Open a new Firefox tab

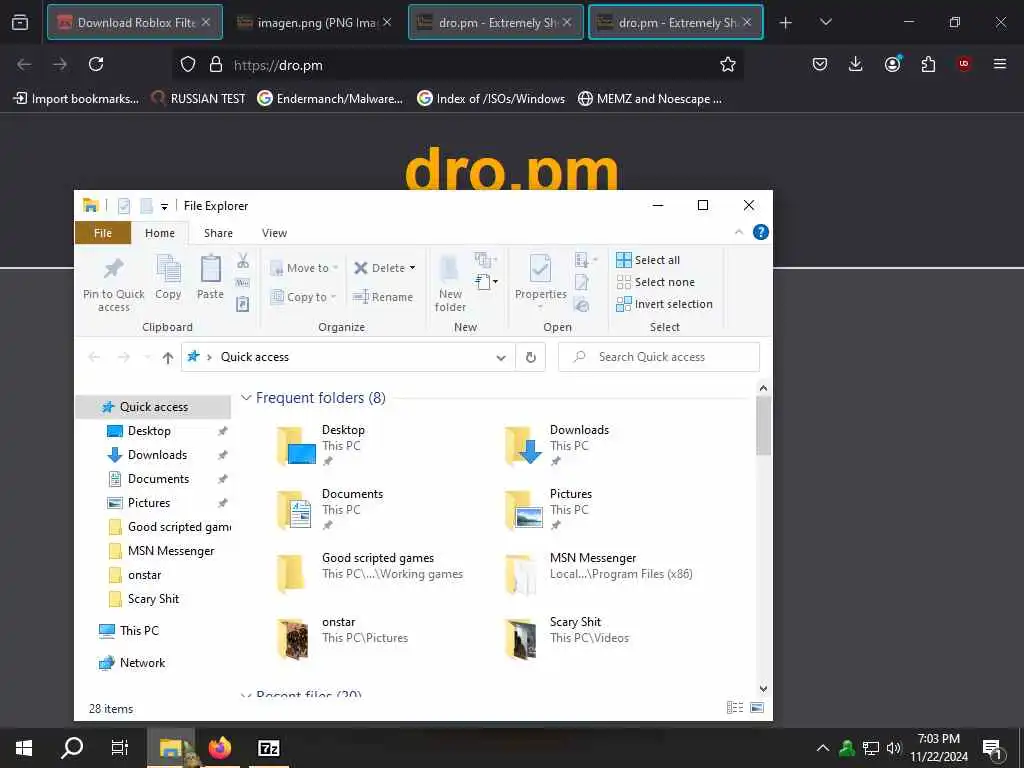pos(786,23)
